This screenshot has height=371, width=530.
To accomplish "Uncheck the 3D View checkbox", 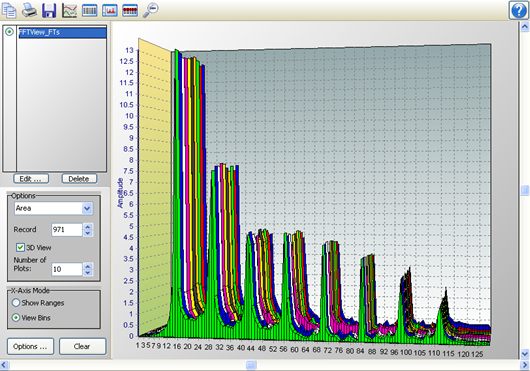I will coord(20,247).
